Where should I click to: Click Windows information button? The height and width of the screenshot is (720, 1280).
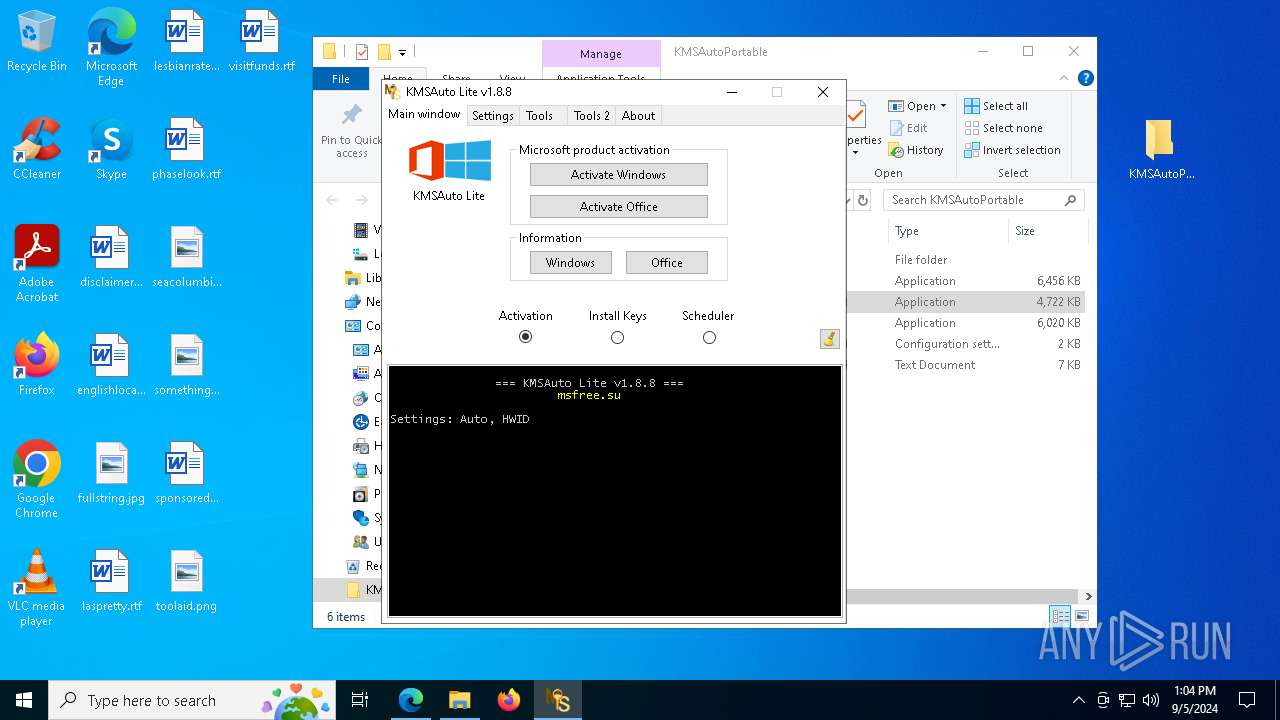570,262
